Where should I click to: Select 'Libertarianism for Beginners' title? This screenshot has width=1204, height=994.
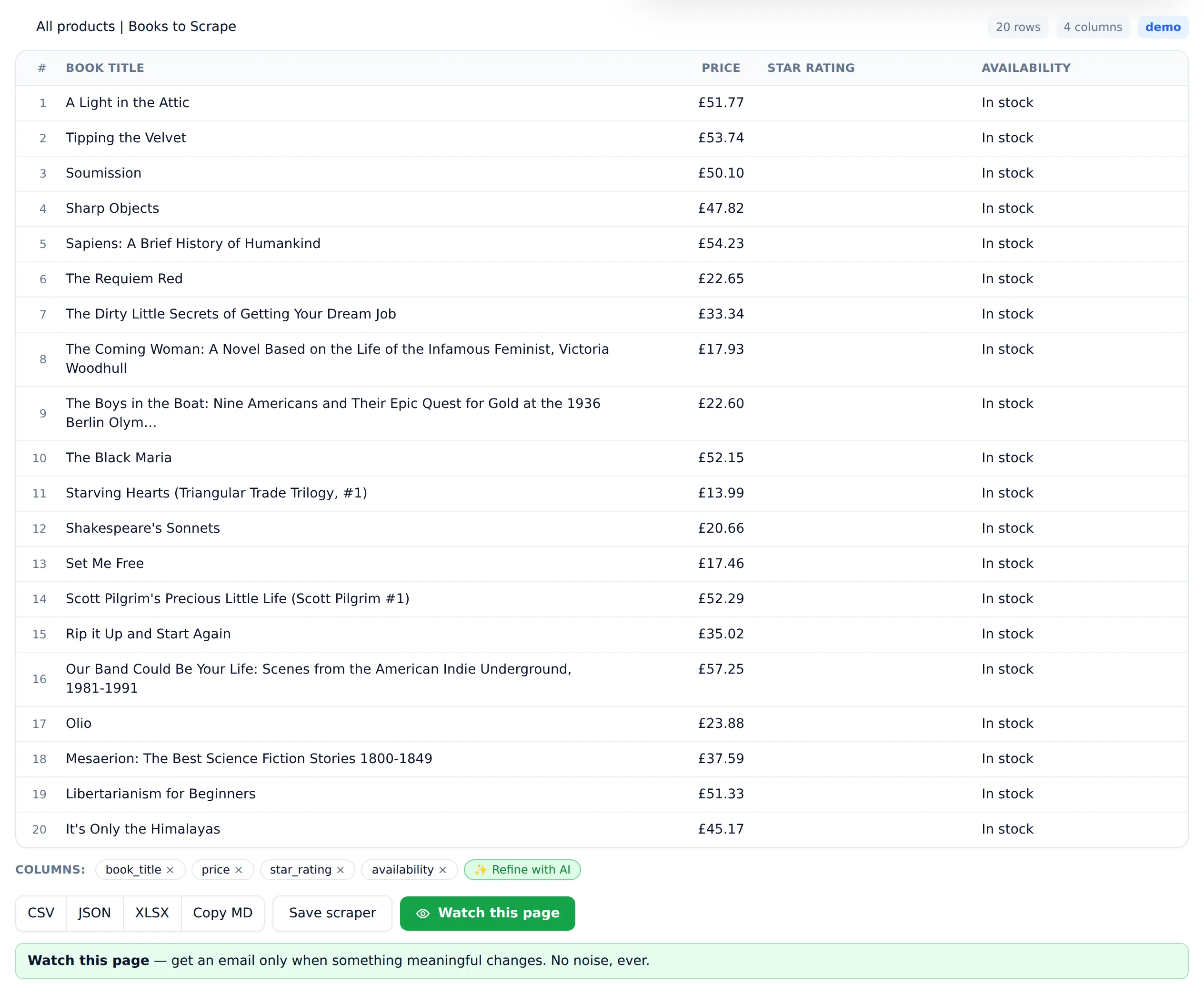[x=161, y=794]
